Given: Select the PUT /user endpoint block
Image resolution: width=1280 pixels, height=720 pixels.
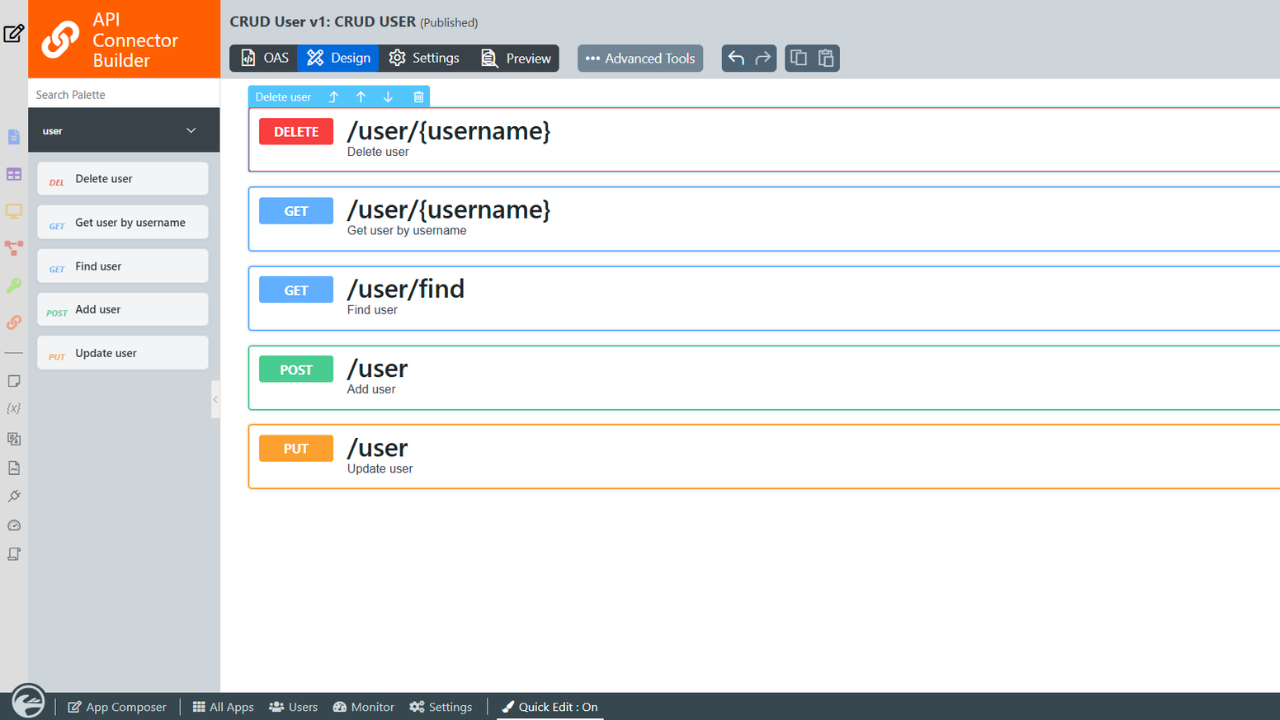Looking at the screenshot, I should point(700,457).
